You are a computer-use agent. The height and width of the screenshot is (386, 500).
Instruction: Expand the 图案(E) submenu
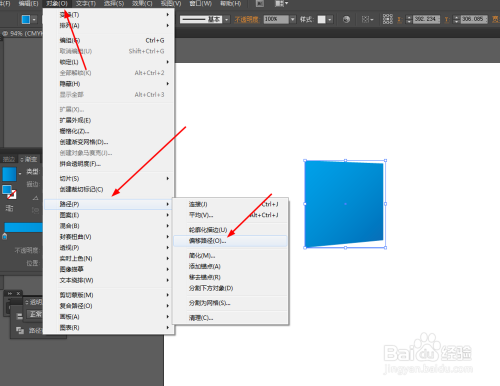109,215
